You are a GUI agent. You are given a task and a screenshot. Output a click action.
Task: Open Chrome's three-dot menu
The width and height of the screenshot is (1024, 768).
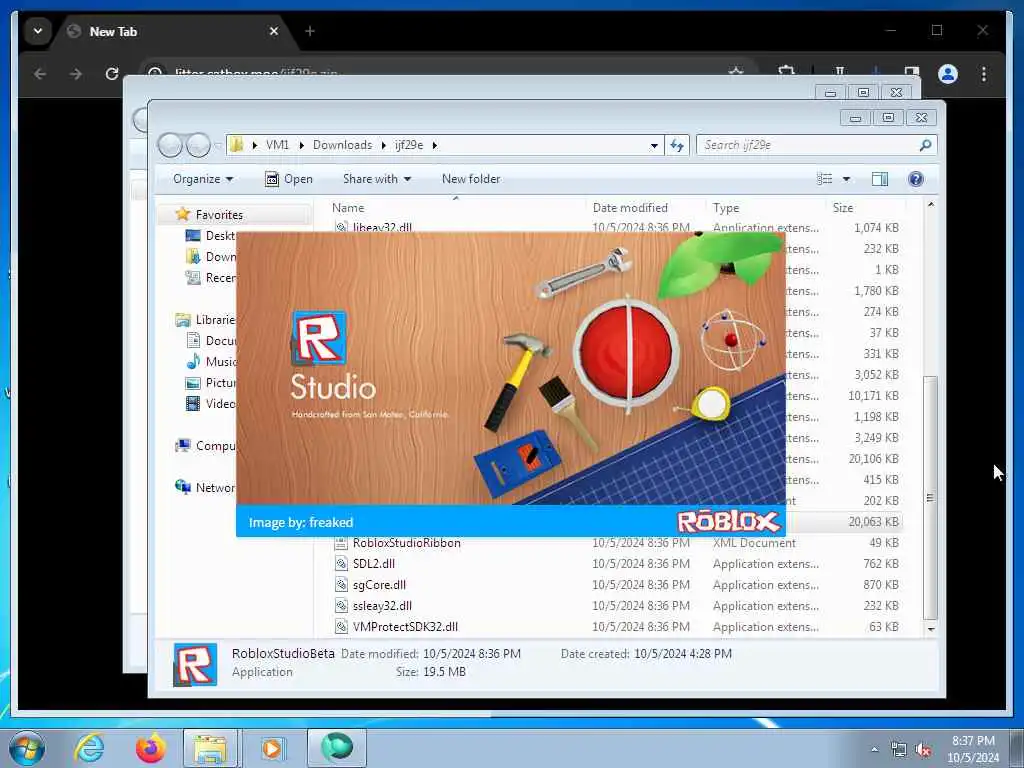(984, 74)
